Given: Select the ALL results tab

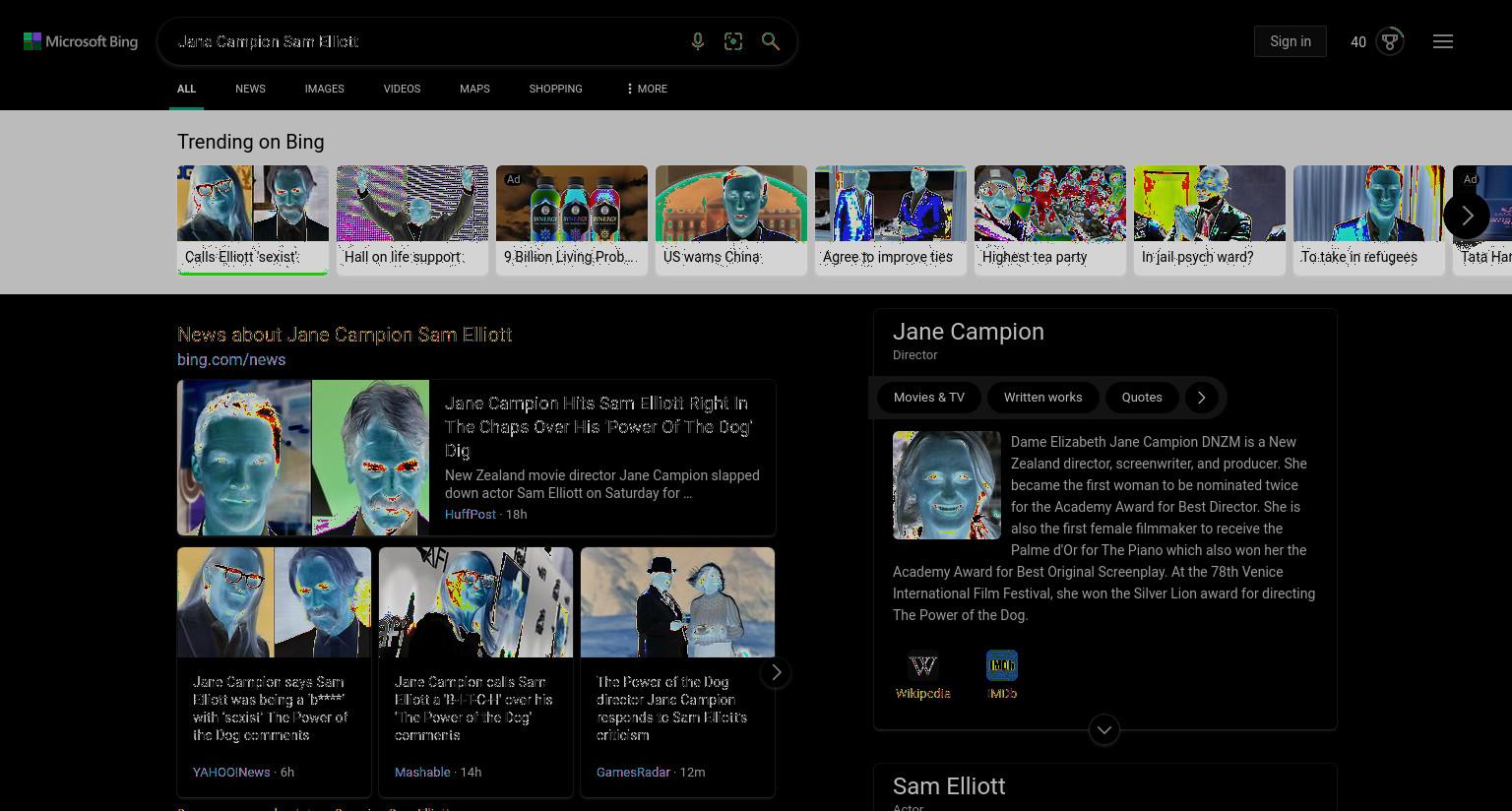Looking at the screenshot, I should [187, 89].
